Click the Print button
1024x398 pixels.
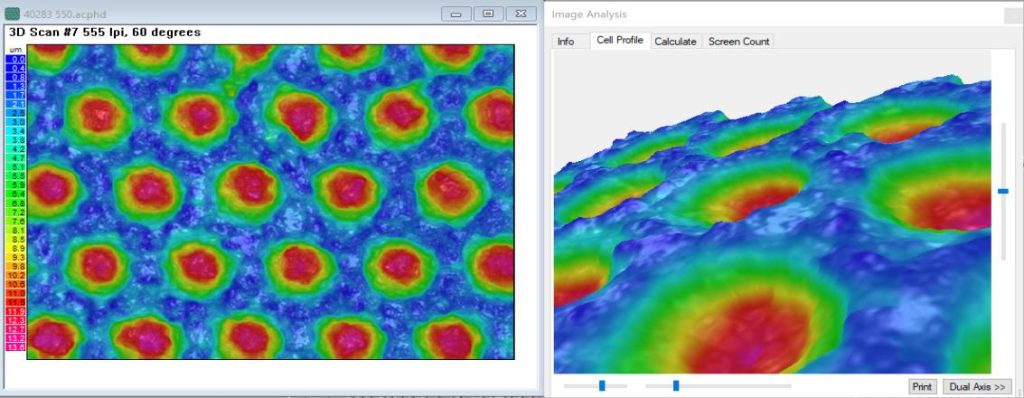[x=922, y=386]
